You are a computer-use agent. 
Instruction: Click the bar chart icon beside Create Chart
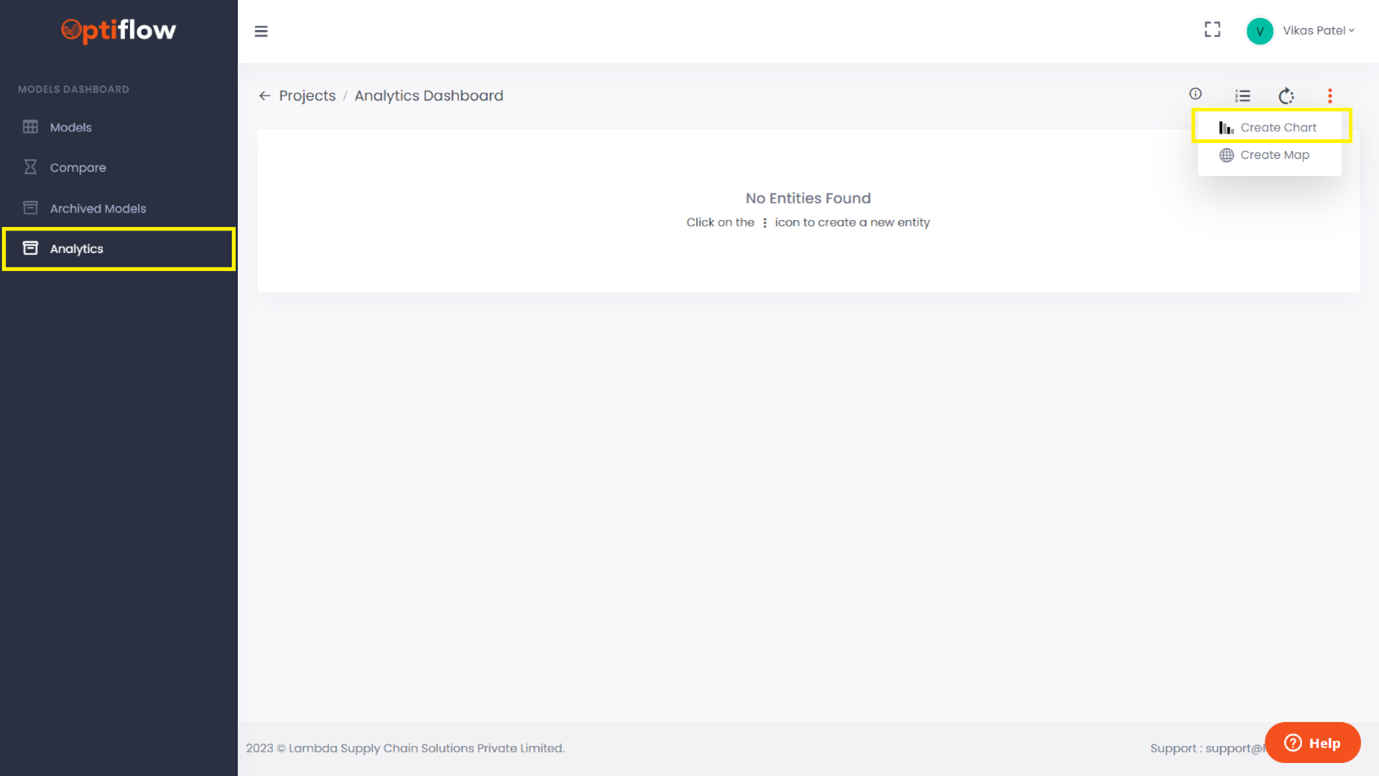tap(1226, 126)
